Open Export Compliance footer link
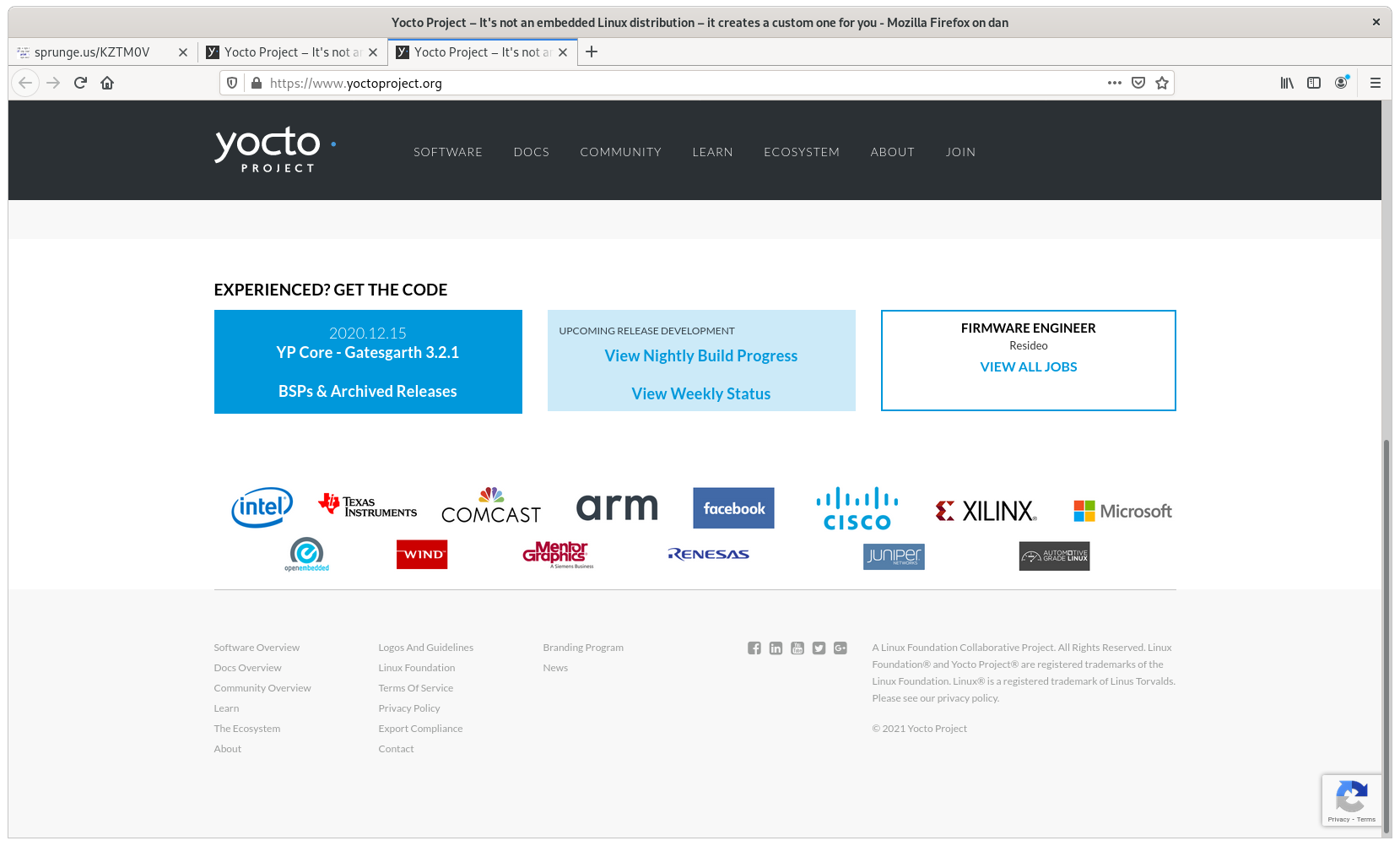The image size is (1400, 846). (x=420, y=729)
